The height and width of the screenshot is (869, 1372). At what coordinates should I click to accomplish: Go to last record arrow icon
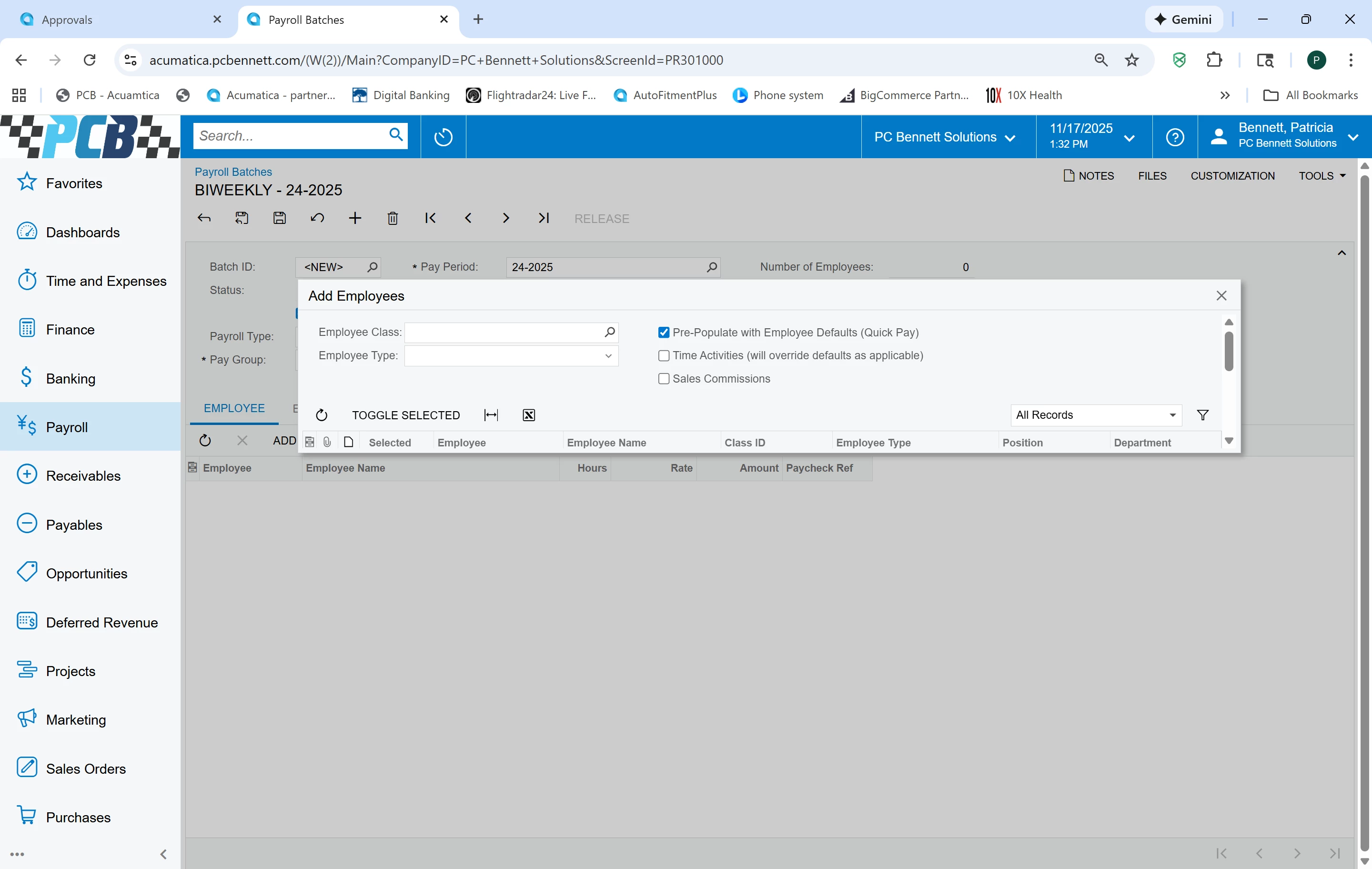click(x=544, y=218)
